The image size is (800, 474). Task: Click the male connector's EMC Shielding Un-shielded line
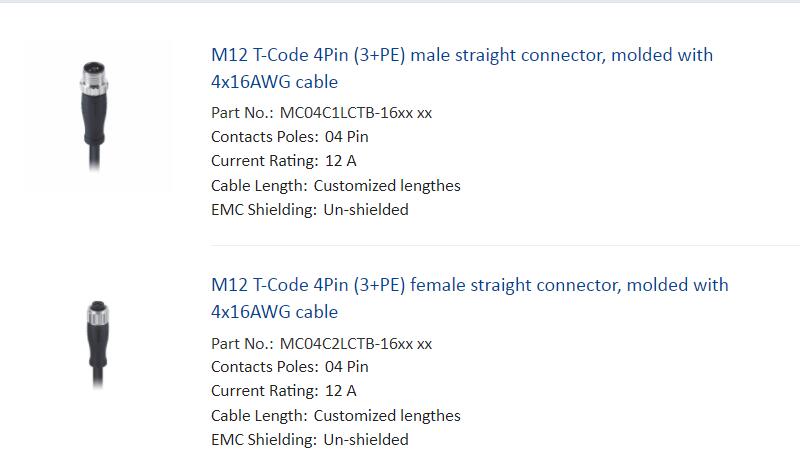(x=310, y=210)
